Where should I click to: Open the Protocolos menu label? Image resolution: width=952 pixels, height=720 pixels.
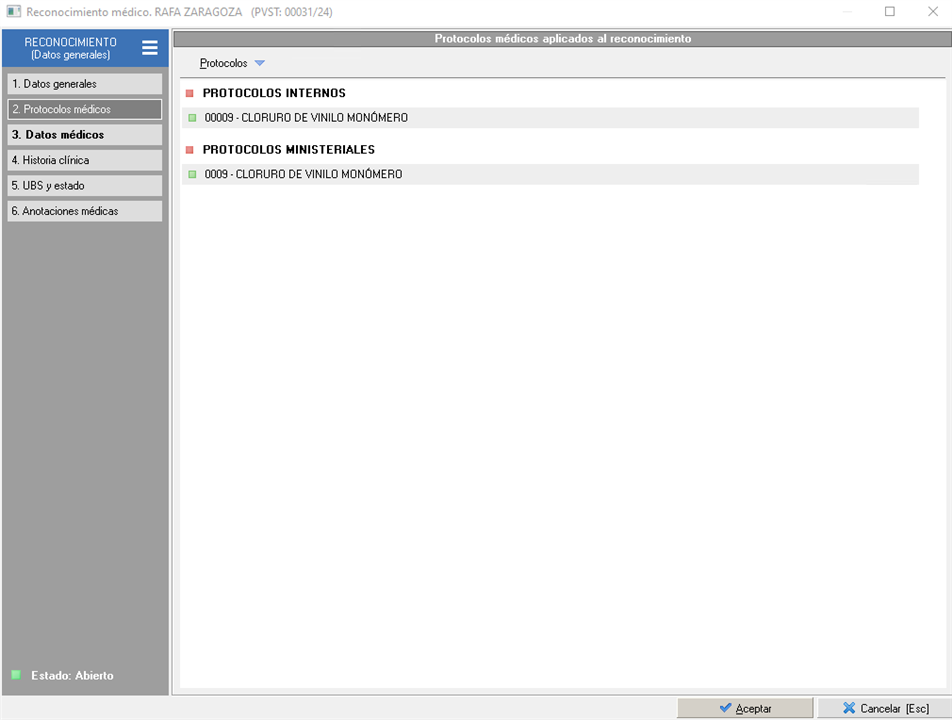(x=223, y=63)
